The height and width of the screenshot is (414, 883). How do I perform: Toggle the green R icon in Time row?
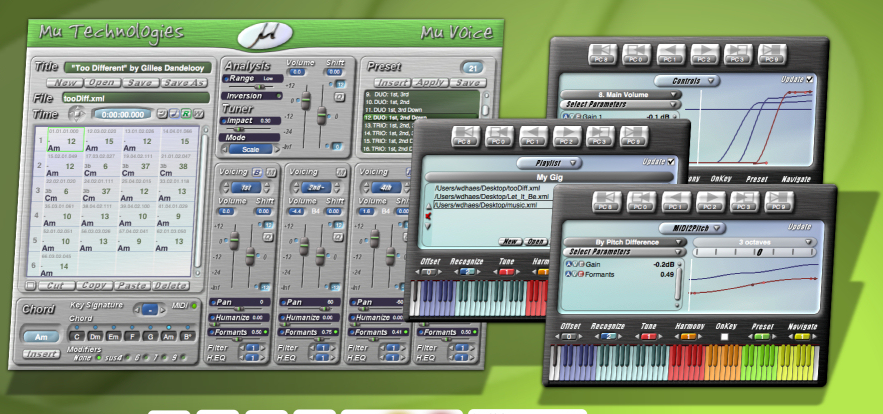click(186, 114)
